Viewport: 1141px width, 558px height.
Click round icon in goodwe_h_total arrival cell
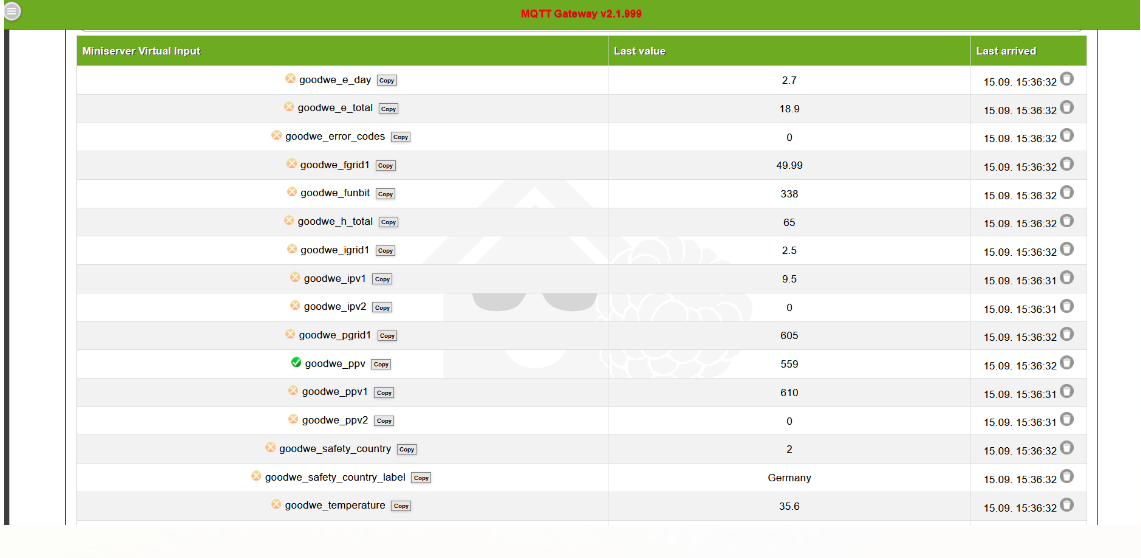[x=1067, y=221]
